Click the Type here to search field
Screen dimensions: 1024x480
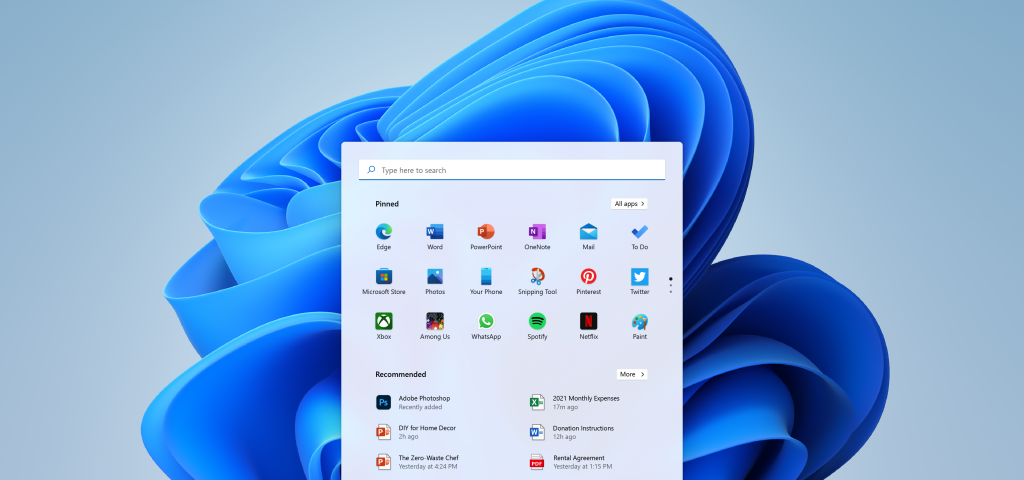[512, 170]
